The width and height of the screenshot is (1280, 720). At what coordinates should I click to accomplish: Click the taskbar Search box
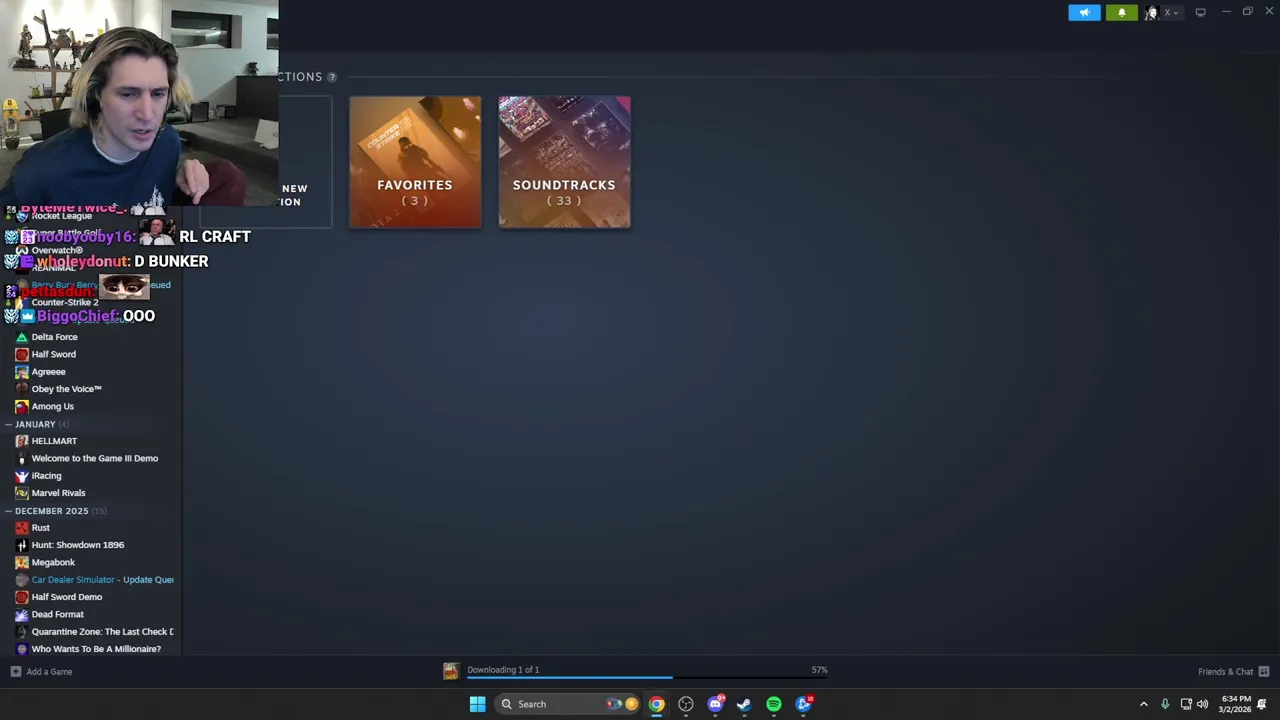(567, 704)
